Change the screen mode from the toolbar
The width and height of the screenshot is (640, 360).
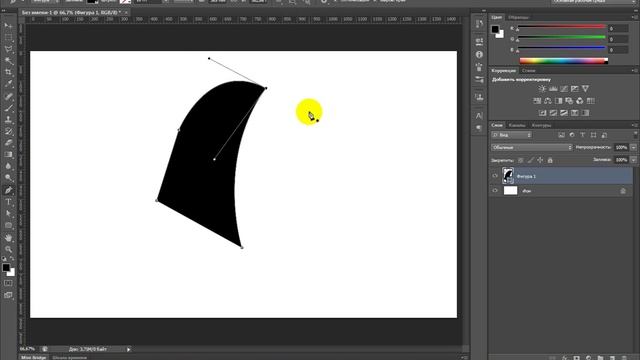coord(8,295)
